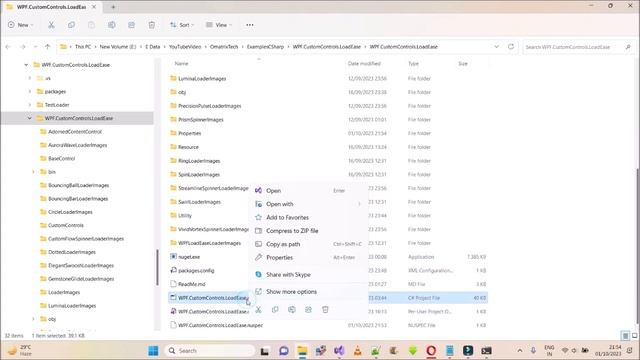640x360 pixels.
Task: Sort by the Date modified column header
Action: [364, 64]
